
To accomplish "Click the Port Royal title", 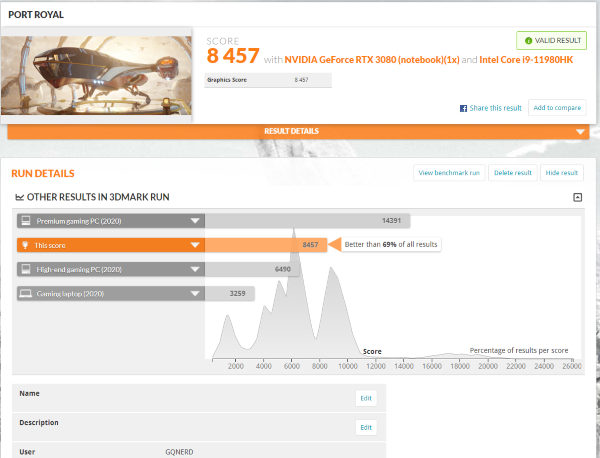I will click(36, 15).
